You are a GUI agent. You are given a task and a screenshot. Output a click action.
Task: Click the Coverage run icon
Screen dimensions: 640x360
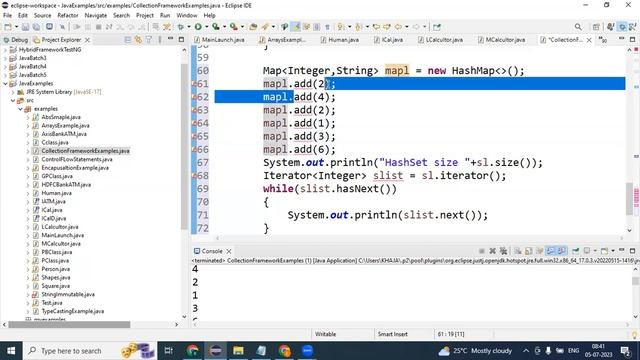point(216,27)
